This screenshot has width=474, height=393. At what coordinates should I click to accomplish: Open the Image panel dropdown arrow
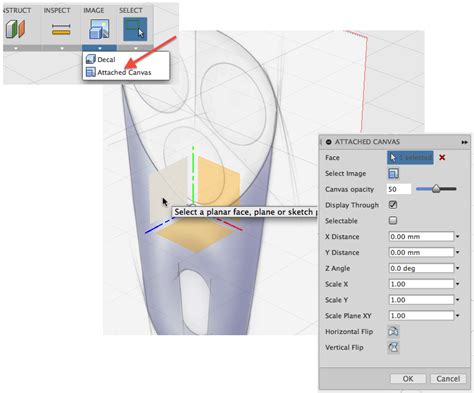coord(99,48)
